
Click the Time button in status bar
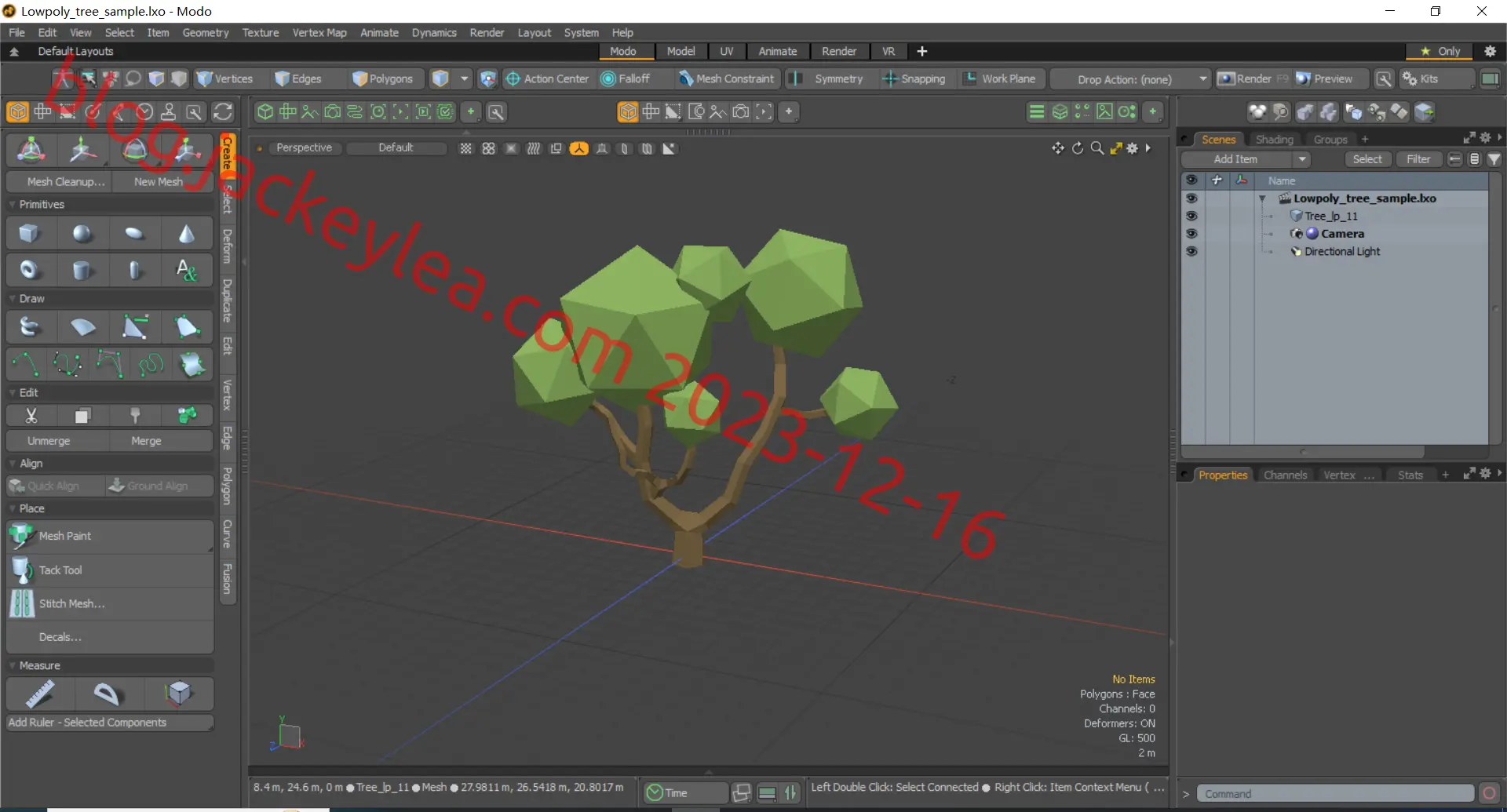684,793
